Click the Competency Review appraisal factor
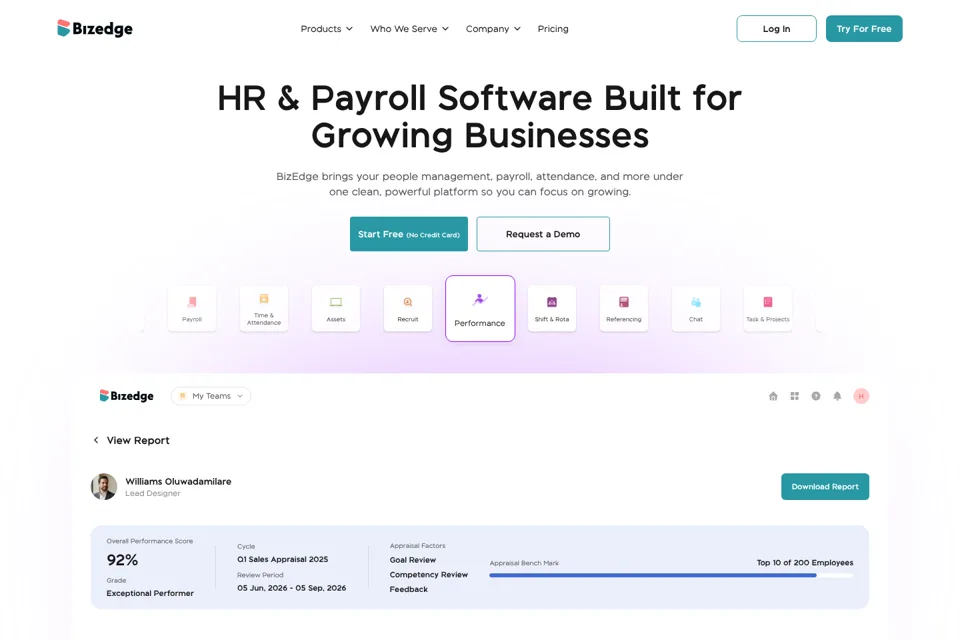 (x=429, y=574)
